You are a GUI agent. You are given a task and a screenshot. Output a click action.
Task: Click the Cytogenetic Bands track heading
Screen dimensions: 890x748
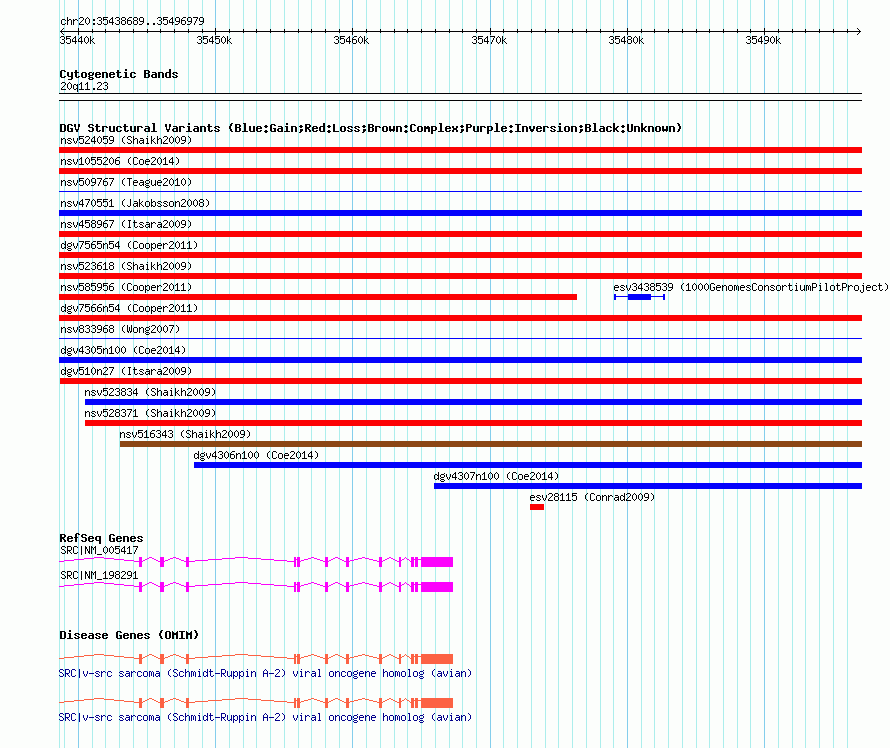click(x=119, y=74)
